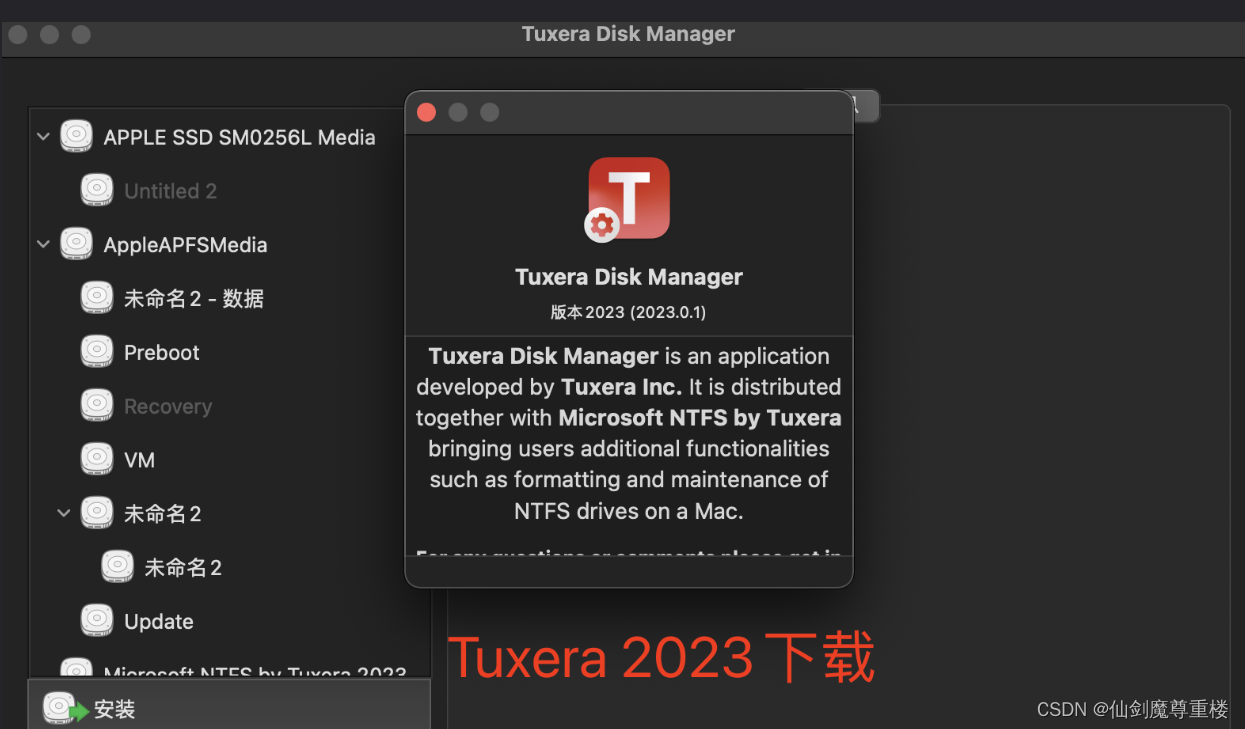Click the AppleAPFSMedia disk icon
This screenshot has width=1245, height=729.
click(76, 245)
